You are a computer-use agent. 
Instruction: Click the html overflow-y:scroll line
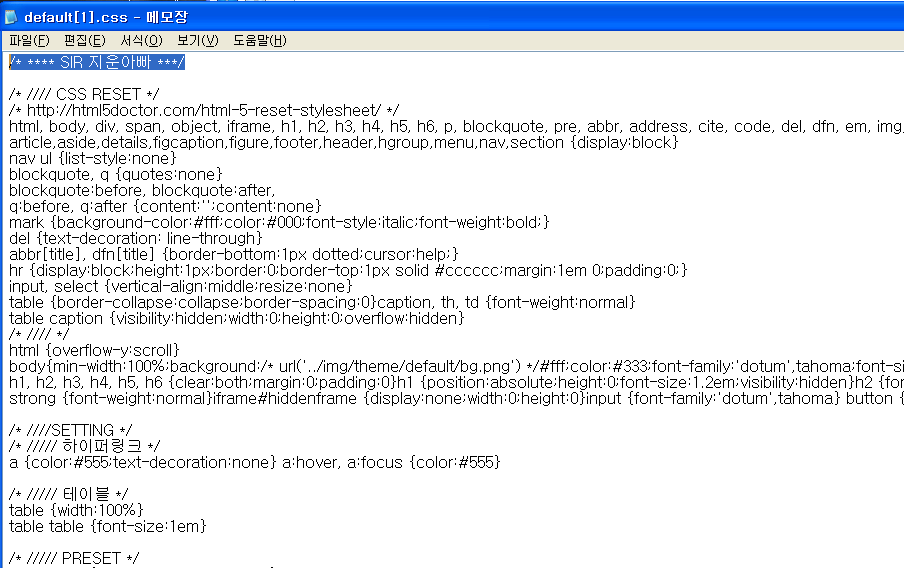tap(94, 351)
